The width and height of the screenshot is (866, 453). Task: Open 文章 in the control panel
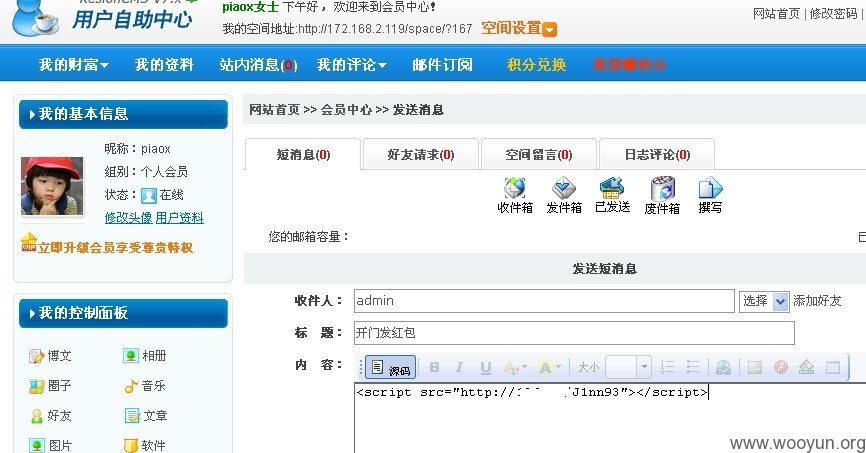click(x=145, y=415)
